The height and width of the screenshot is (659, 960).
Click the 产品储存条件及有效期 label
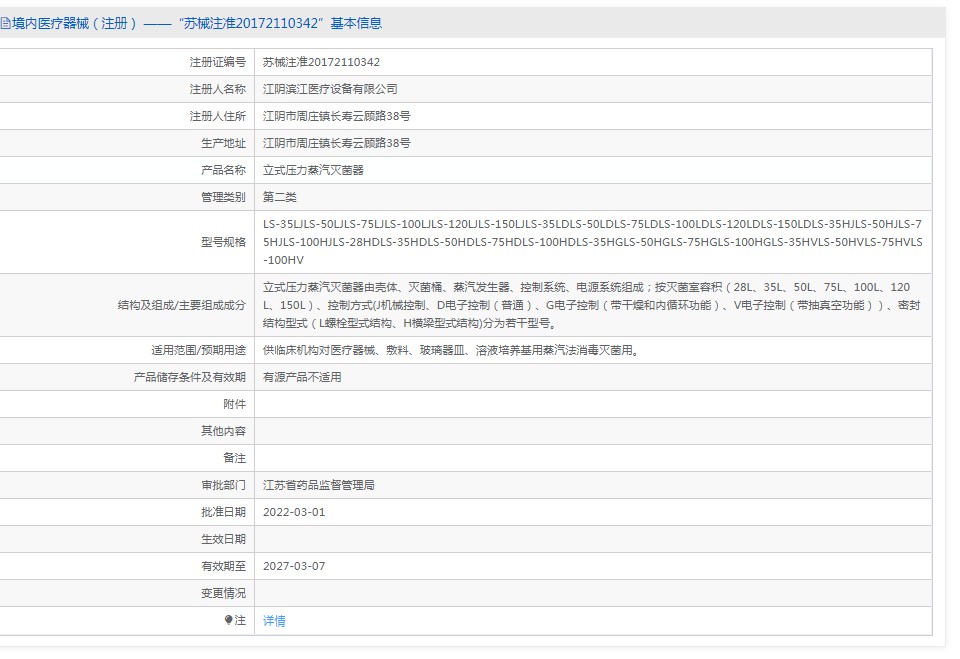[x=190, y=377]
